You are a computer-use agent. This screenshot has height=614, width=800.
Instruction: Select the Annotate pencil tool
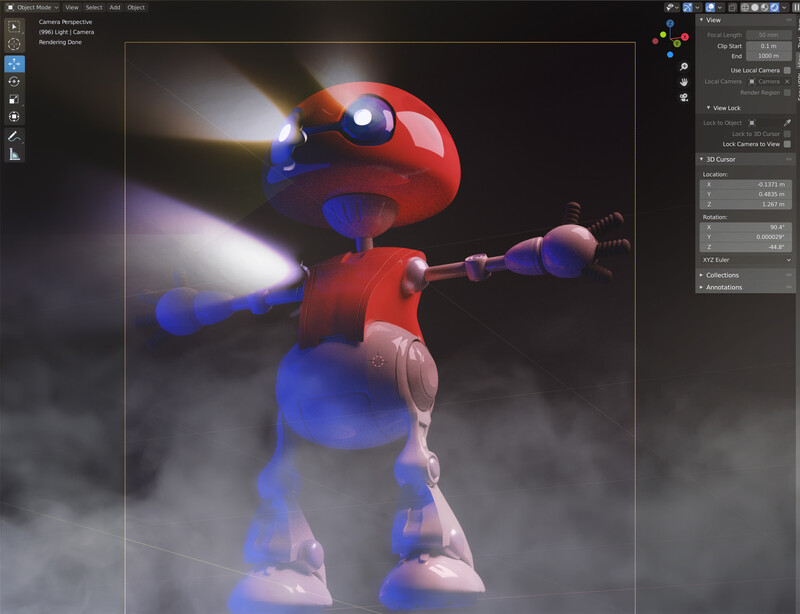[14, 136]
